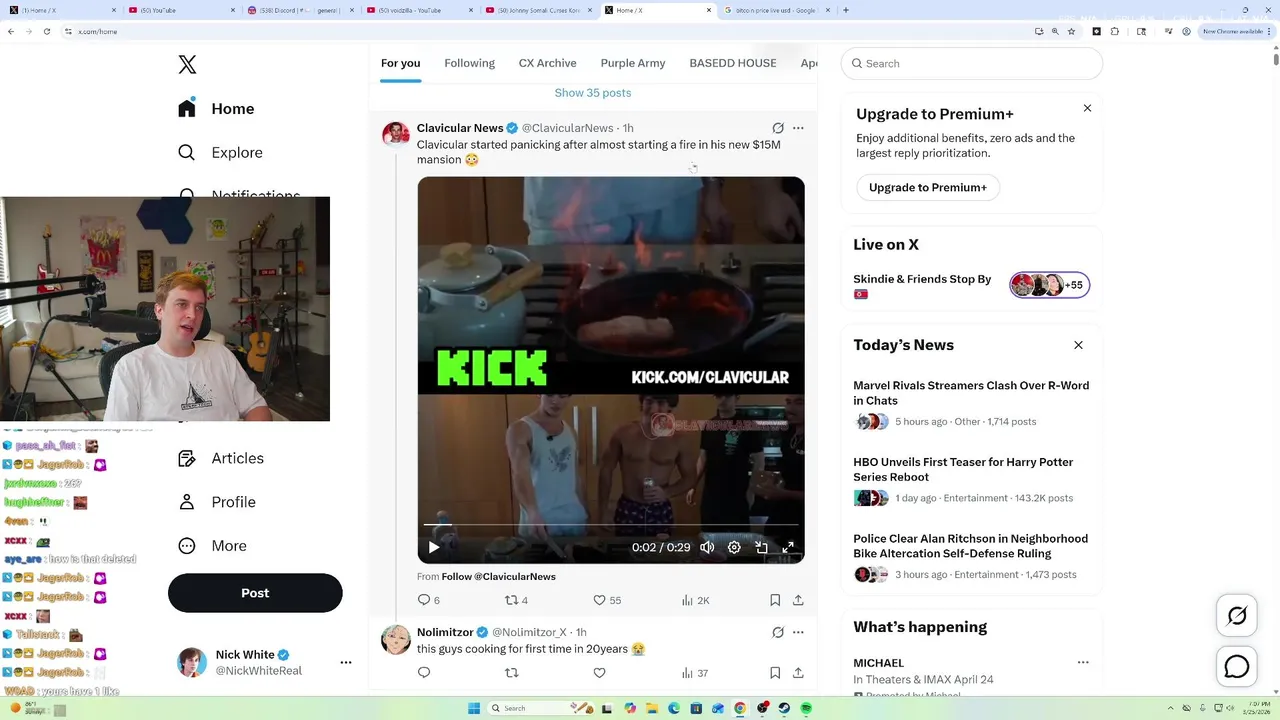This screenshot has height=720, width=1280.
Task: Open options for MICHAEL promoted trend
Action: (1083, 662)
